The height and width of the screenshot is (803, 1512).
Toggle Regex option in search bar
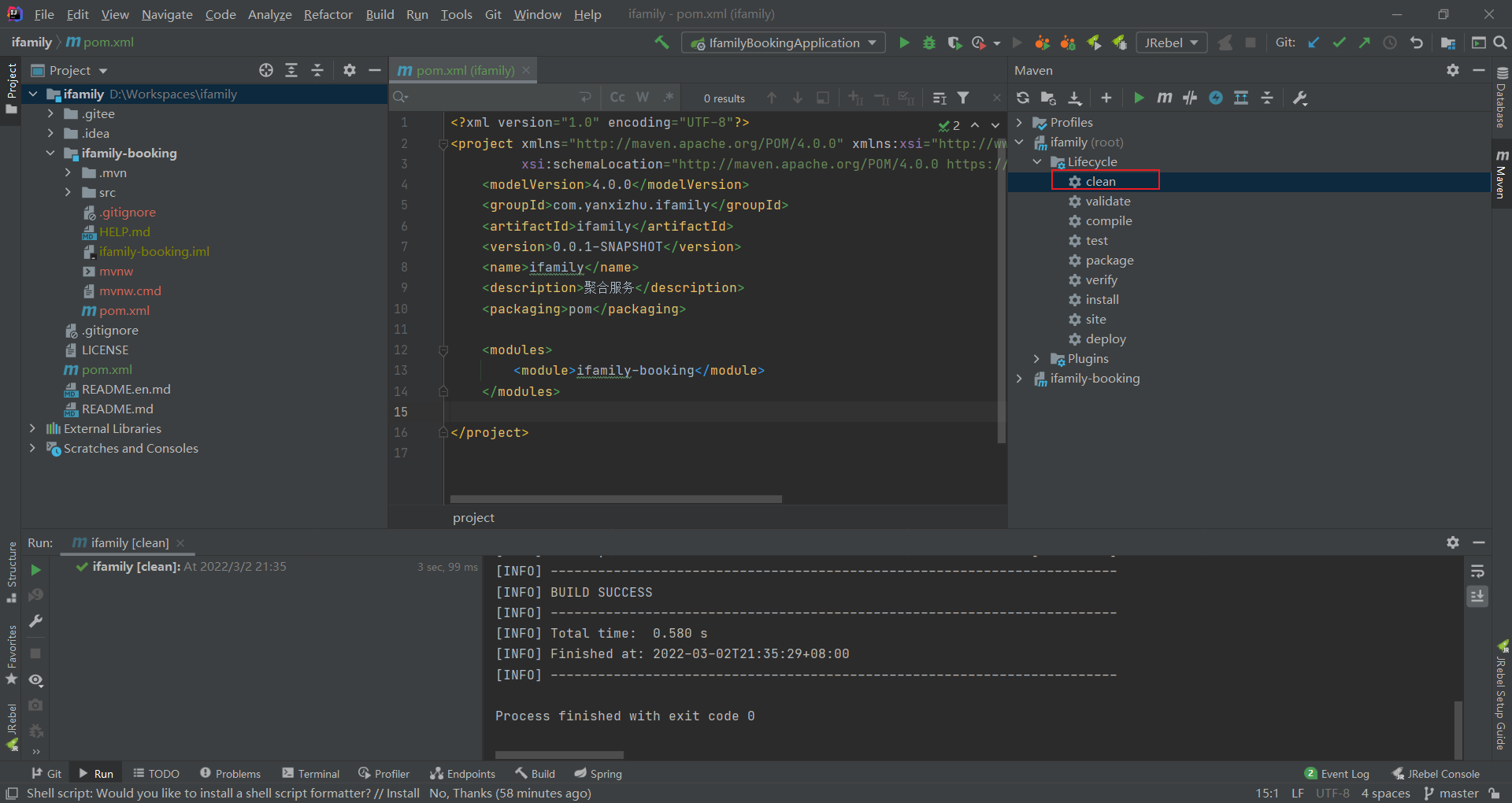tap(668, 98)
